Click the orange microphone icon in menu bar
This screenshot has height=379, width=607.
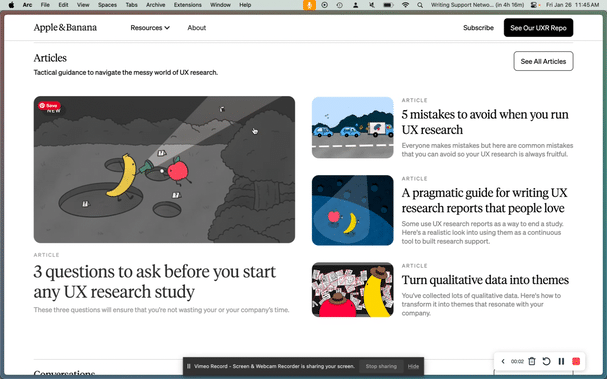point(309,5)
